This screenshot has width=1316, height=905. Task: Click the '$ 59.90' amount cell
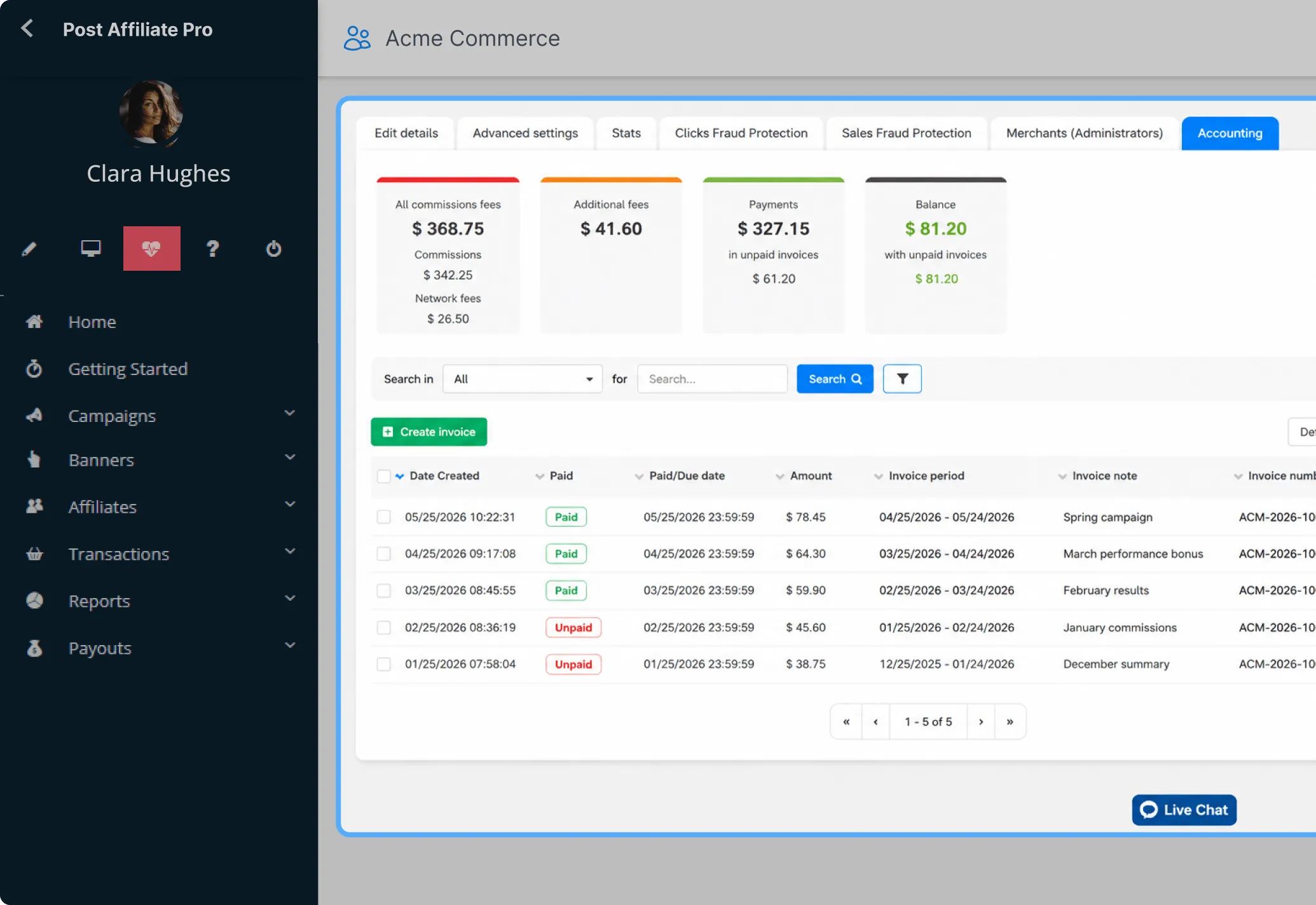[x=805, y=590]
